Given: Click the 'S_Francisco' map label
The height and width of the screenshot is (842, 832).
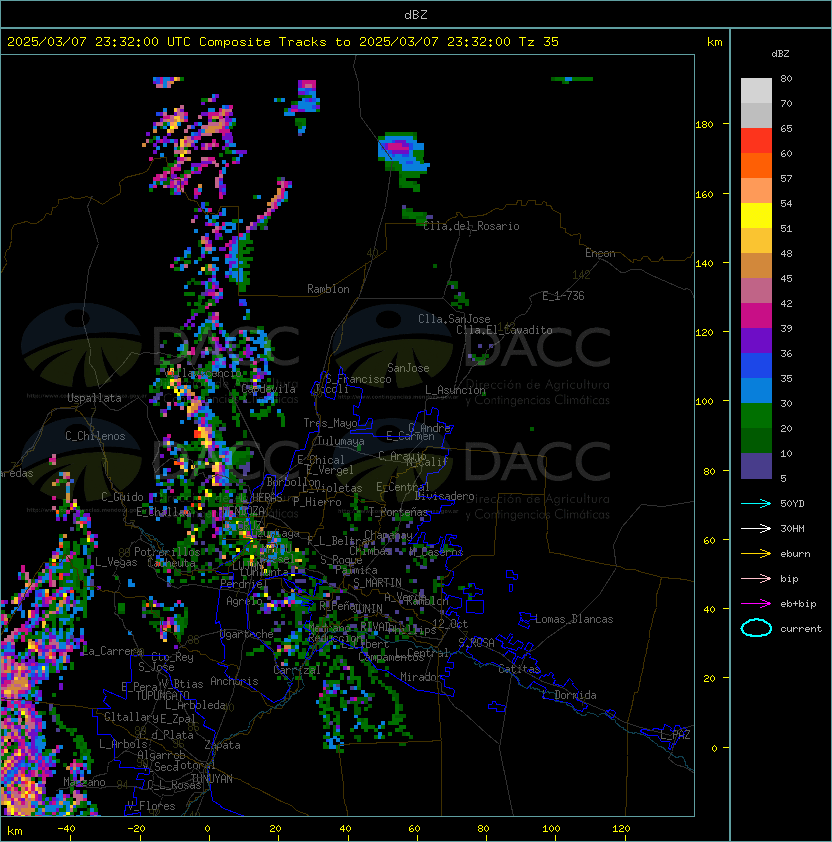Looking at the screenshot, I should 358,379.
